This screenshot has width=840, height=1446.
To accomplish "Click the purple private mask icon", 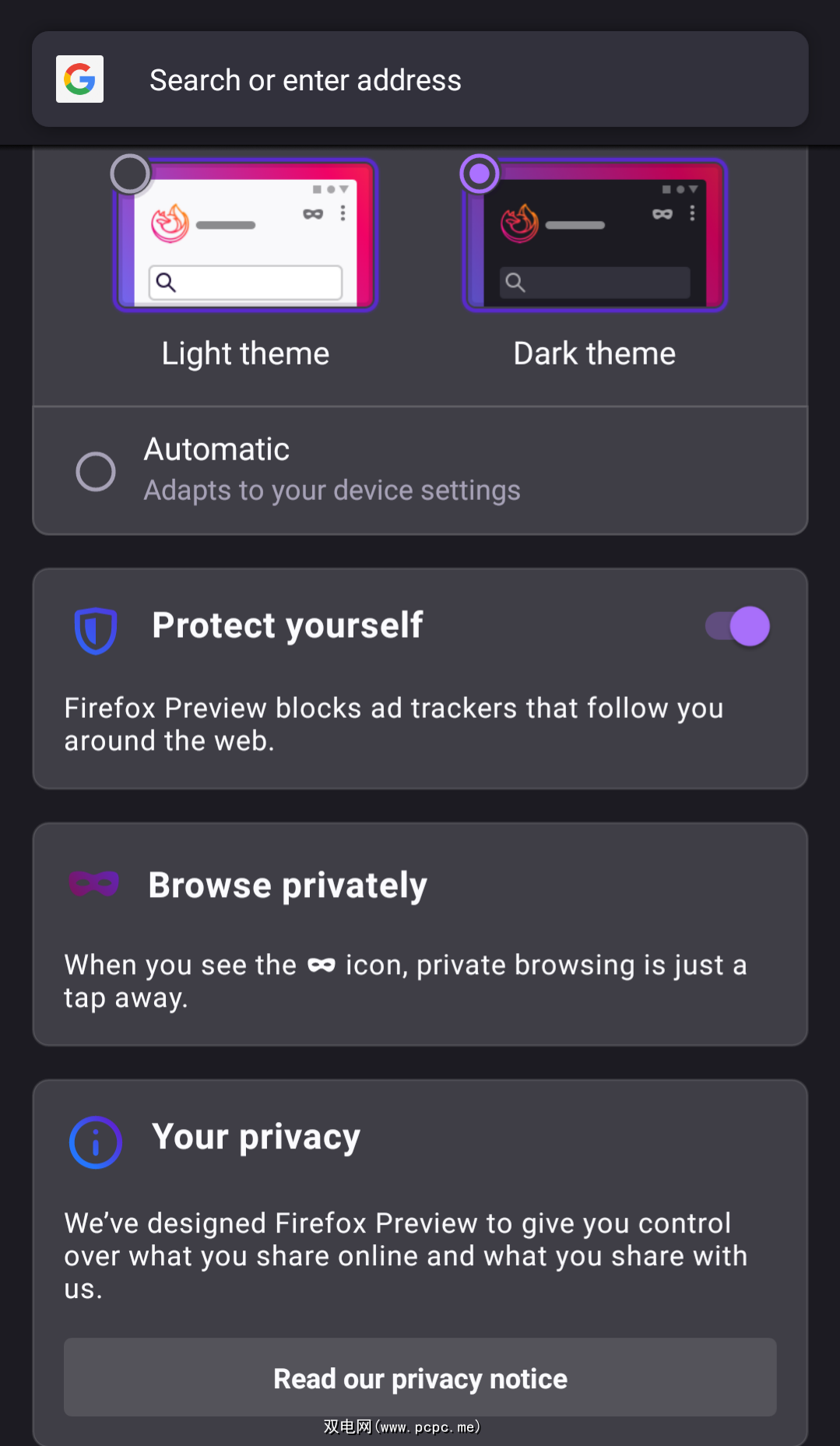I will point(93,884).
